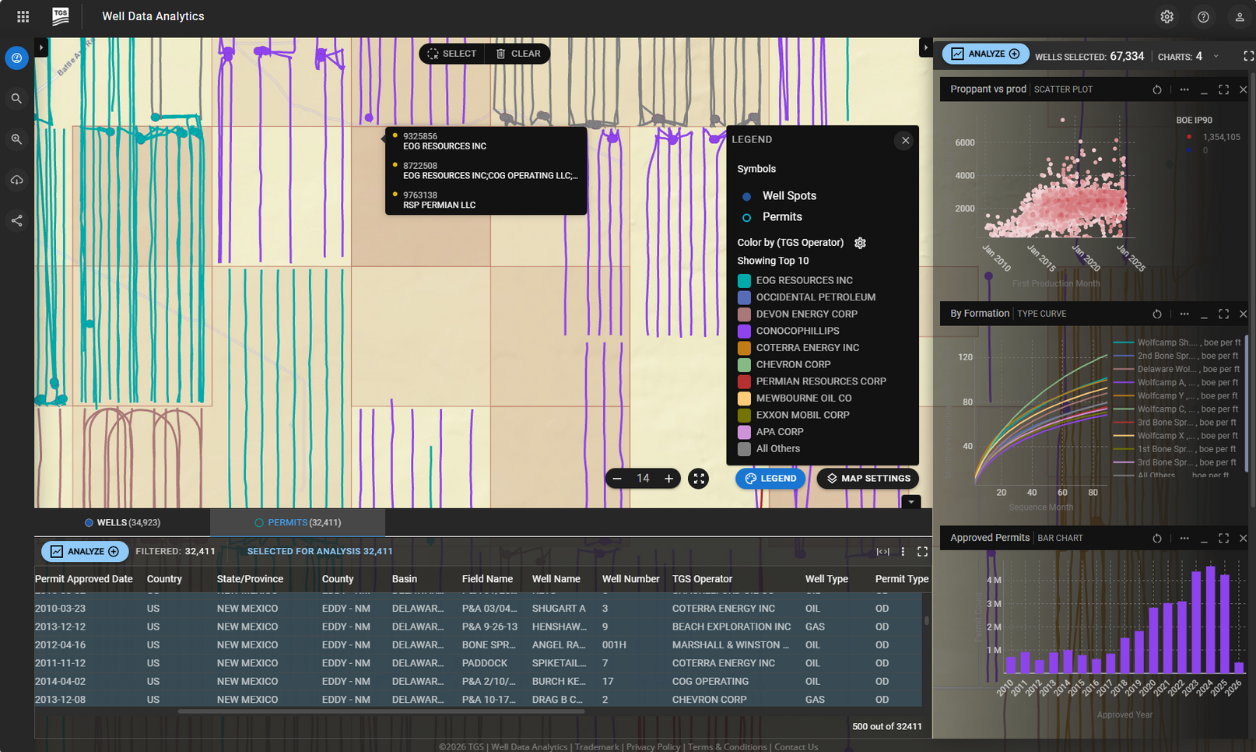Viewport: 1256px width, 752px height.
Task: Refresh the Proppant vs prod chart
Action: coord(1157,90)
